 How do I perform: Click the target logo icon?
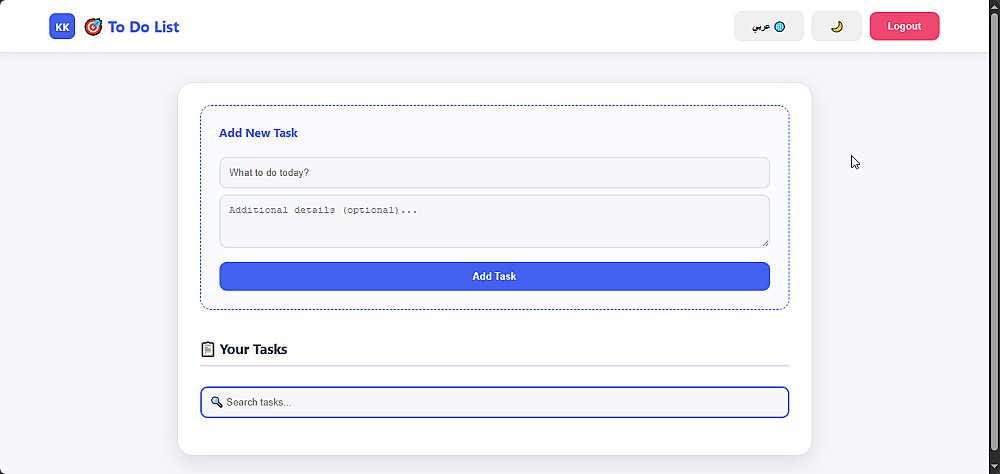click(93, 27)
